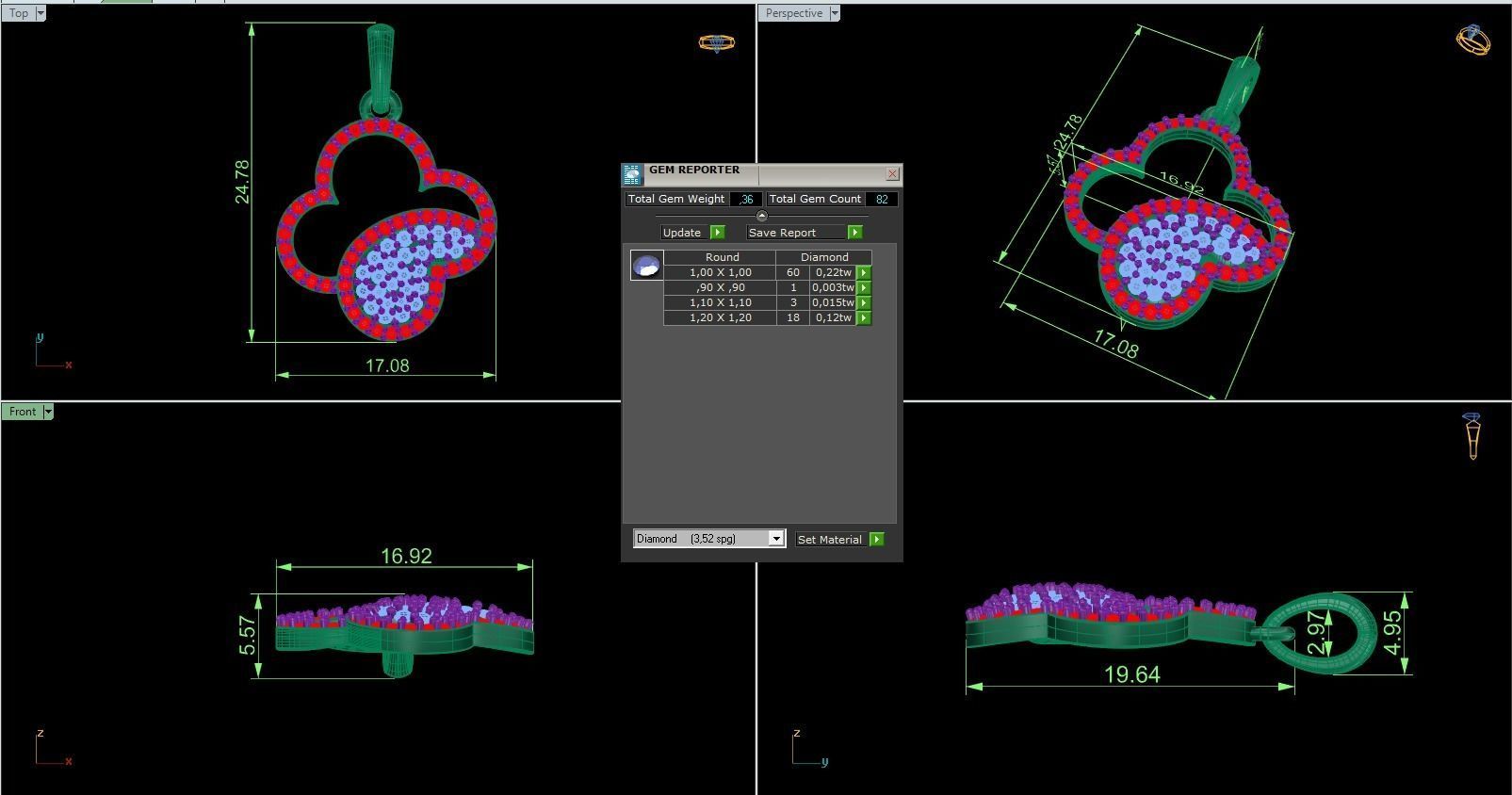Click the green arrow on the 0,003tw row

pos(864,288)
